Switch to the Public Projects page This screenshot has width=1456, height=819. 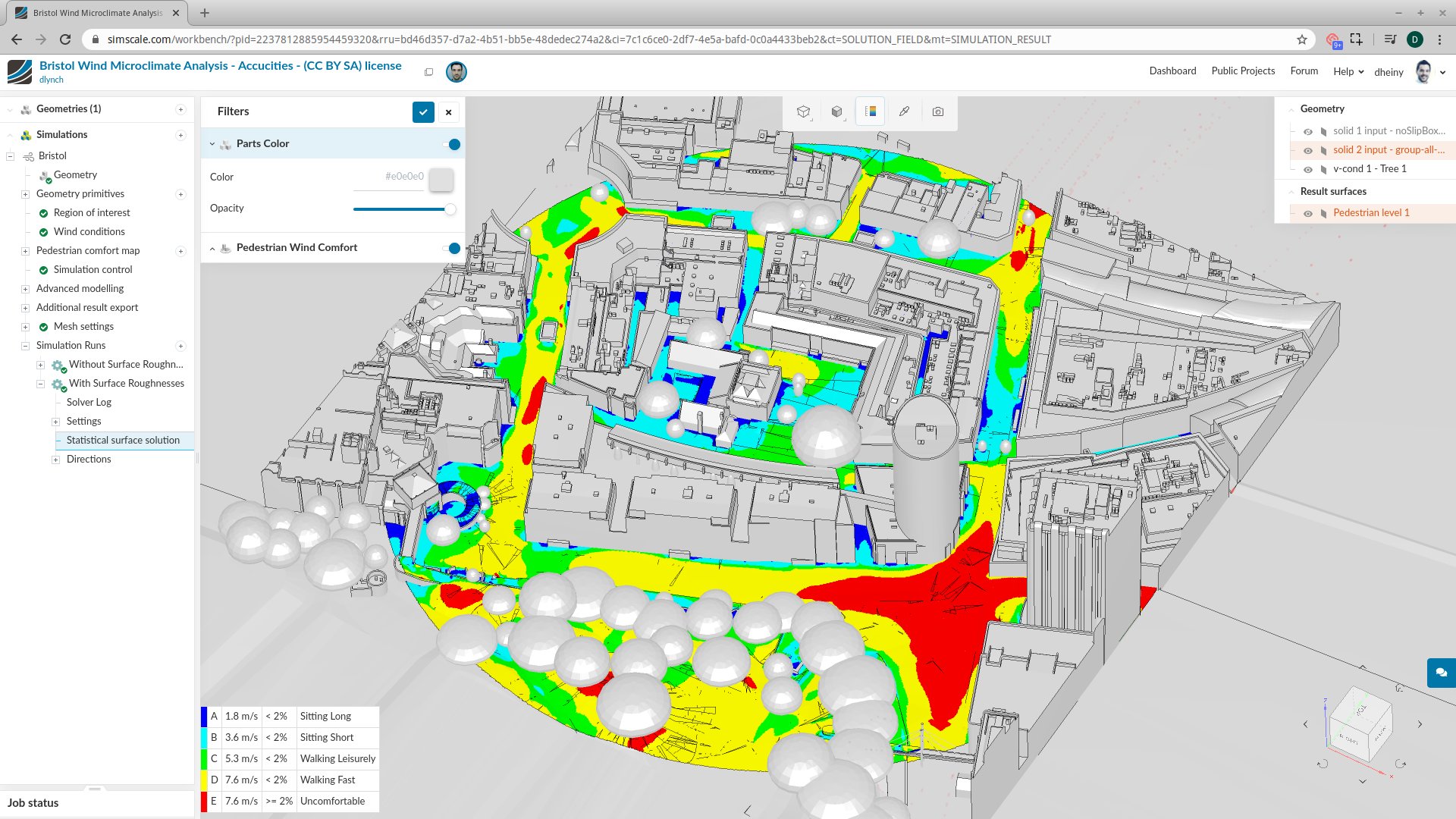1243,71
